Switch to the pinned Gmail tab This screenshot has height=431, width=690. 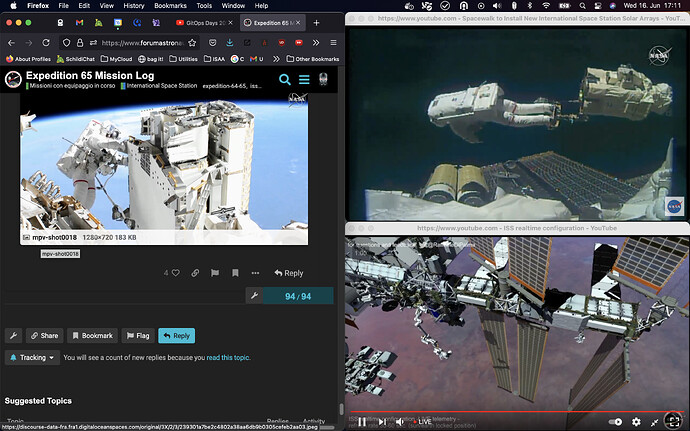click(x=79, y=22)
